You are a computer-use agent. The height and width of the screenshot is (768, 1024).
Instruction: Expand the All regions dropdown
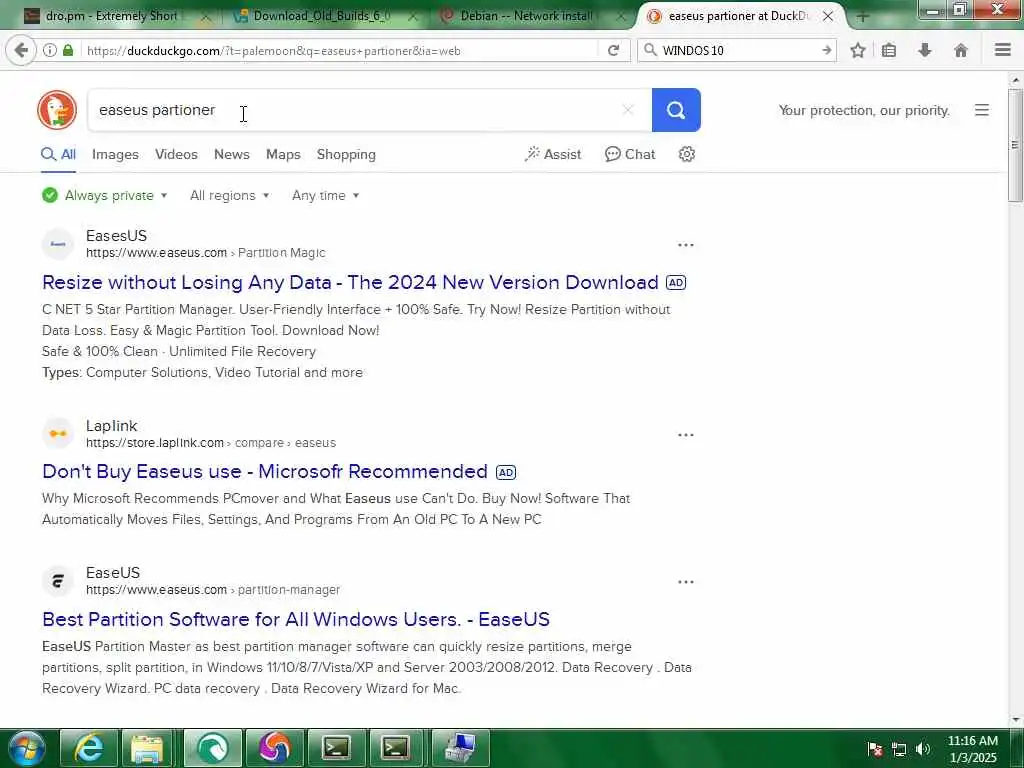tap(229, 195)
